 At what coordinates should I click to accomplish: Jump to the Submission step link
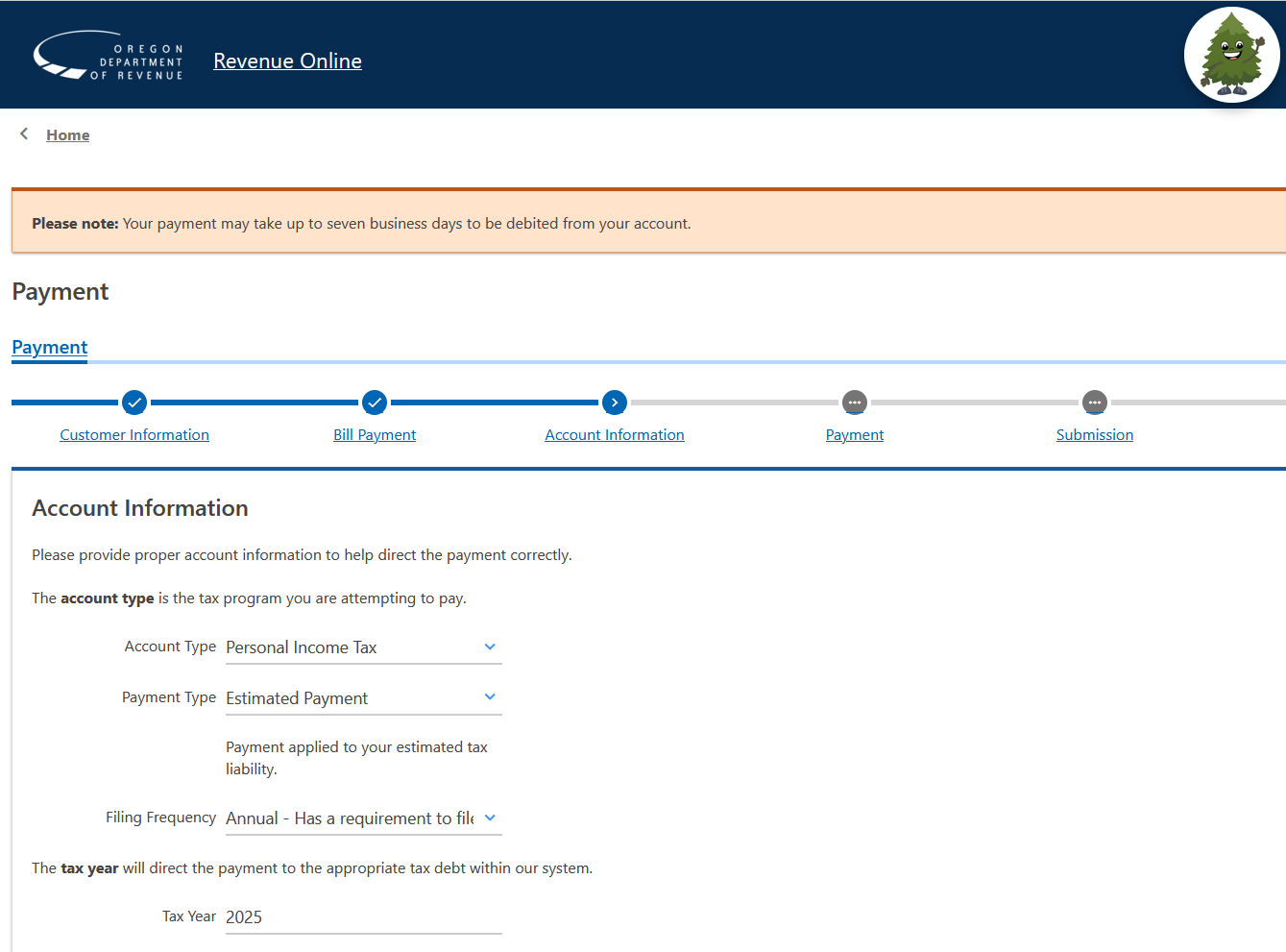tap(1094, 434)
